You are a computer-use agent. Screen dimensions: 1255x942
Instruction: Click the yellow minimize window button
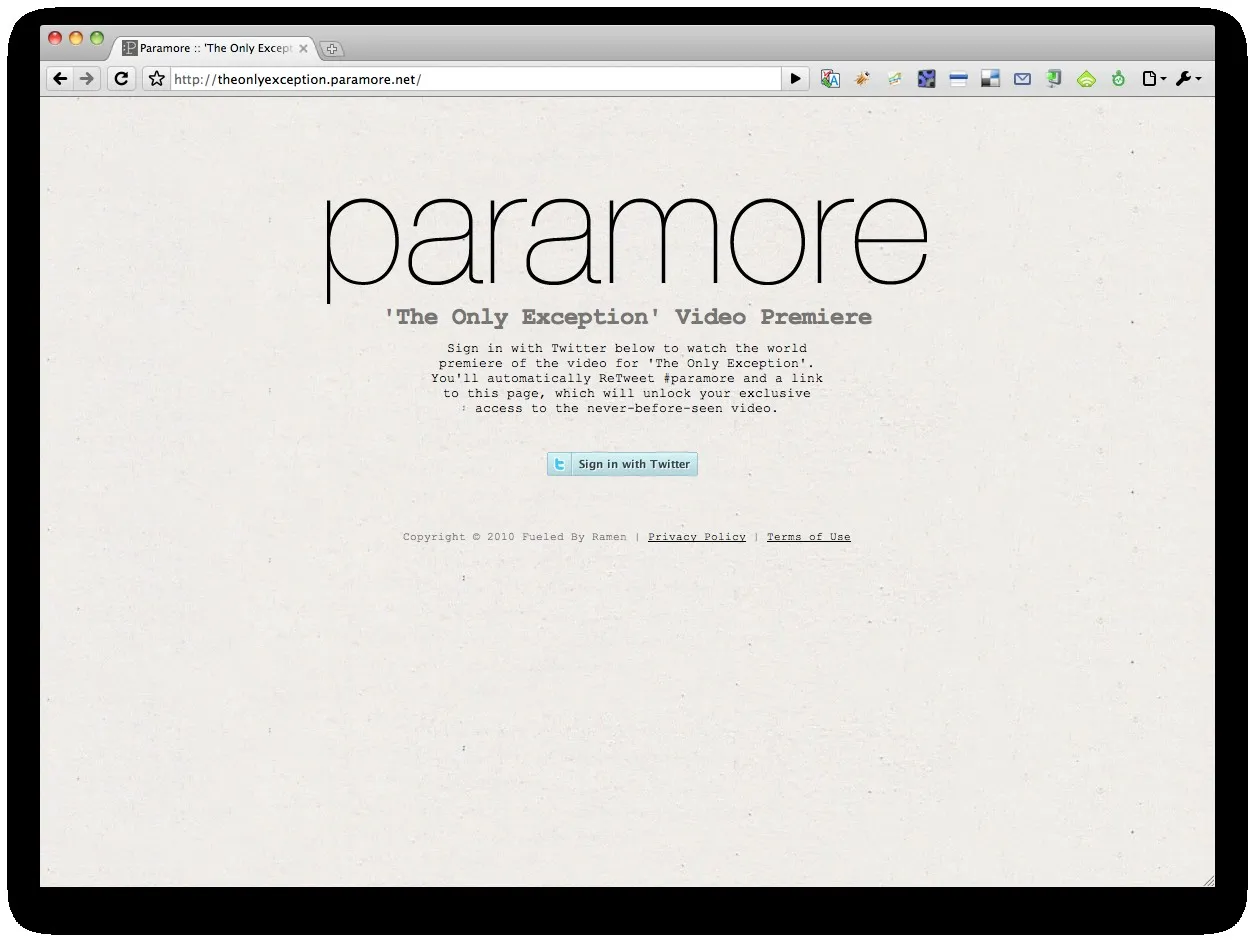[x=76, y=38]
